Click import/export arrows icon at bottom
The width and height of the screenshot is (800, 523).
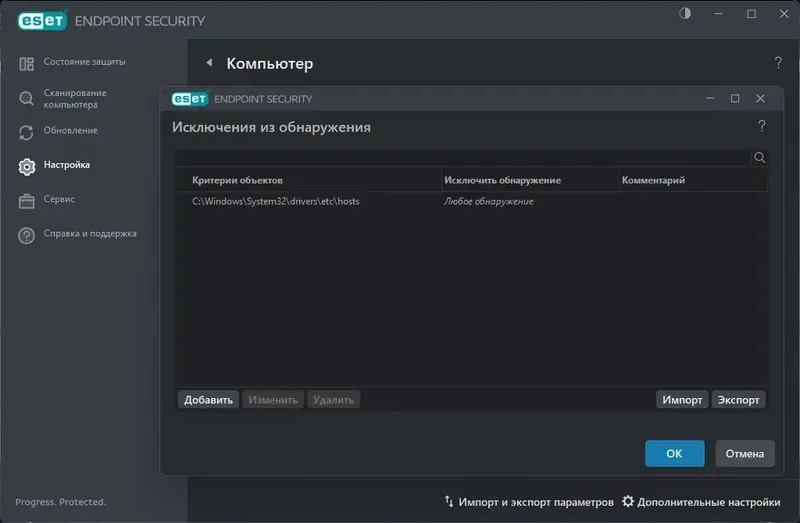[x=449, y=502]
